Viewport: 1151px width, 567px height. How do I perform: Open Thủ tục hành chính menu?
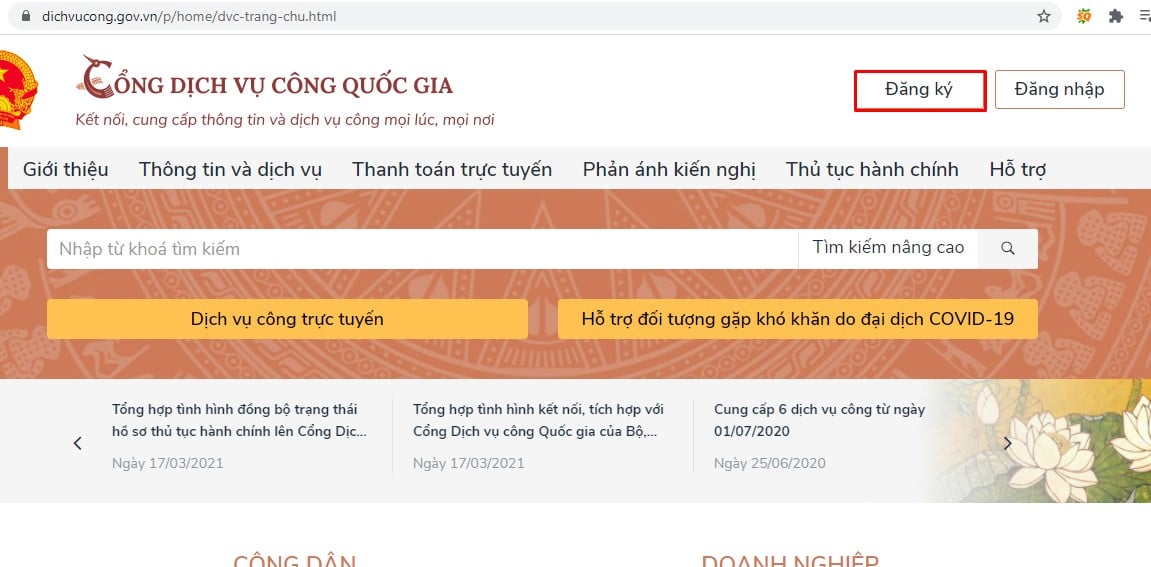coord(872,170)
